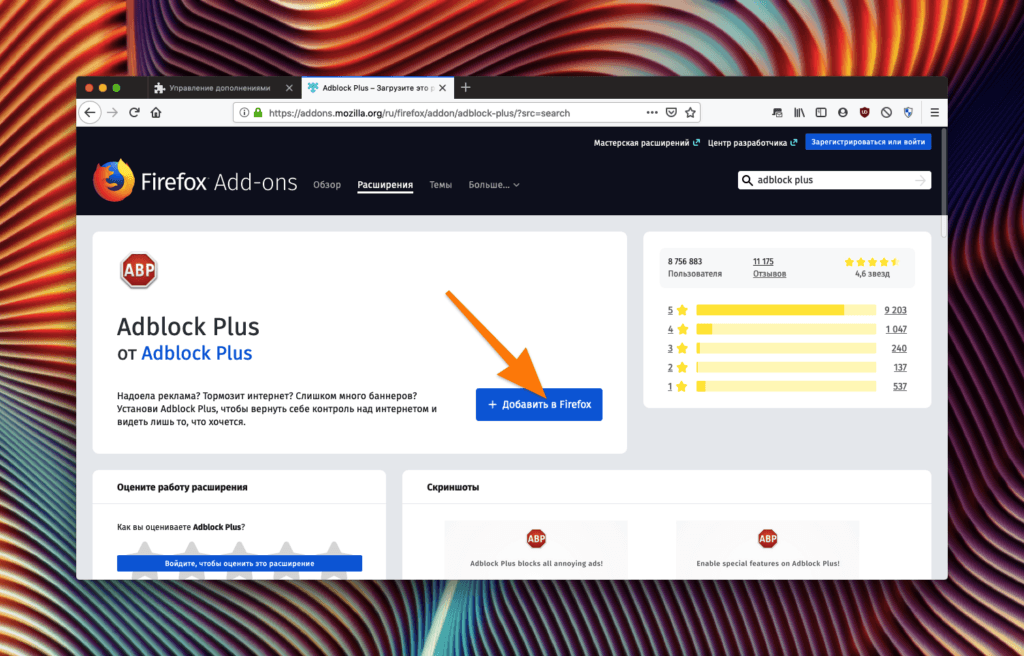Click the Firefox Add-ons logo
Image resolution: width=1024 pixels, height=656 pixels.
tap(195, 181)
